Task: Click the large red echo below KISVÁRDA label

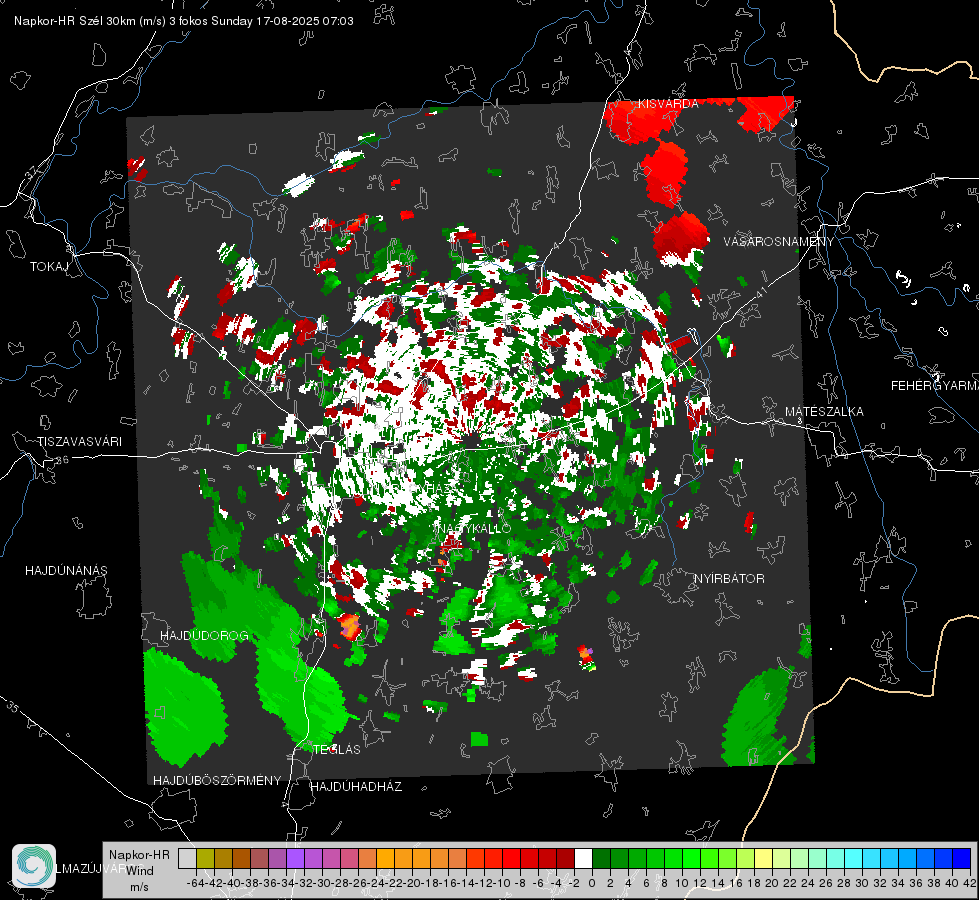Action: coord(664,174)
